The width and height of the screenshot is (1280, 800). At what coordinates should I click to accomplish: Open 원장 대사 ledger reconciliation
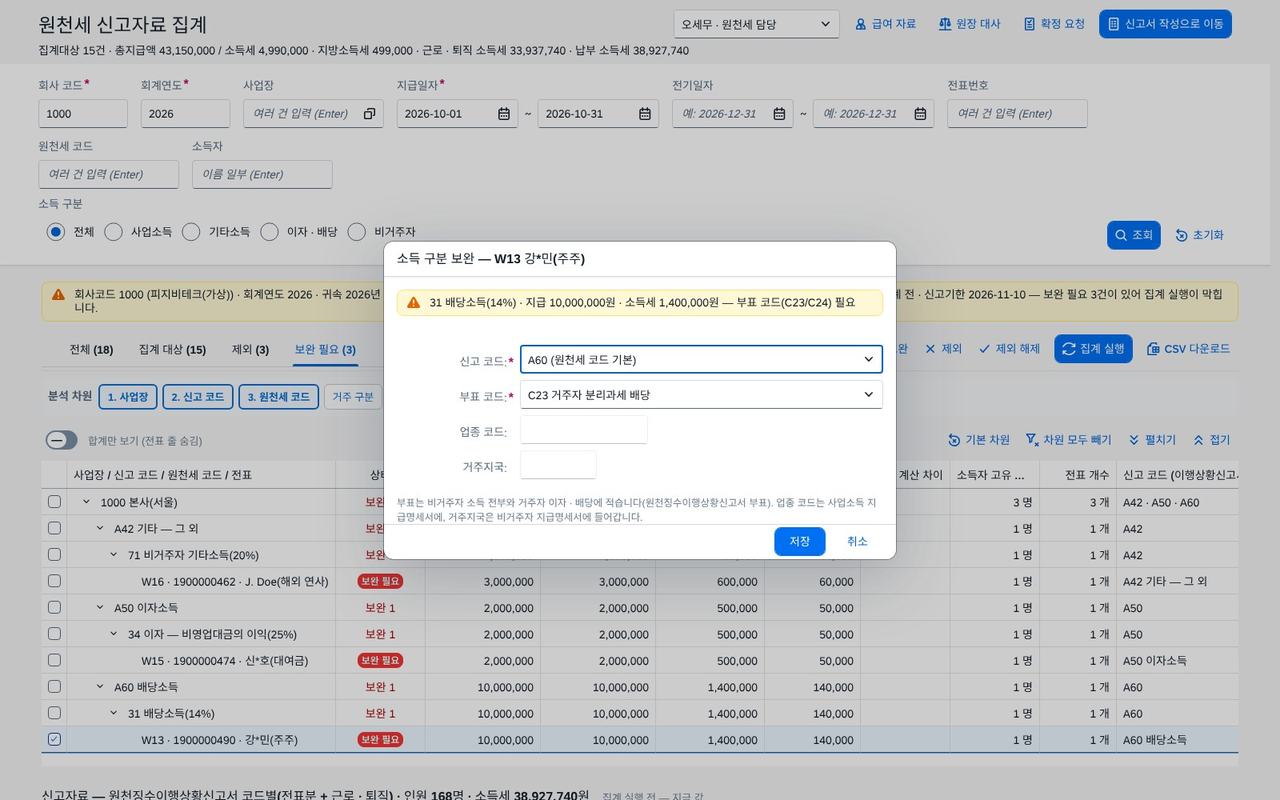click(x=969, y=24)
